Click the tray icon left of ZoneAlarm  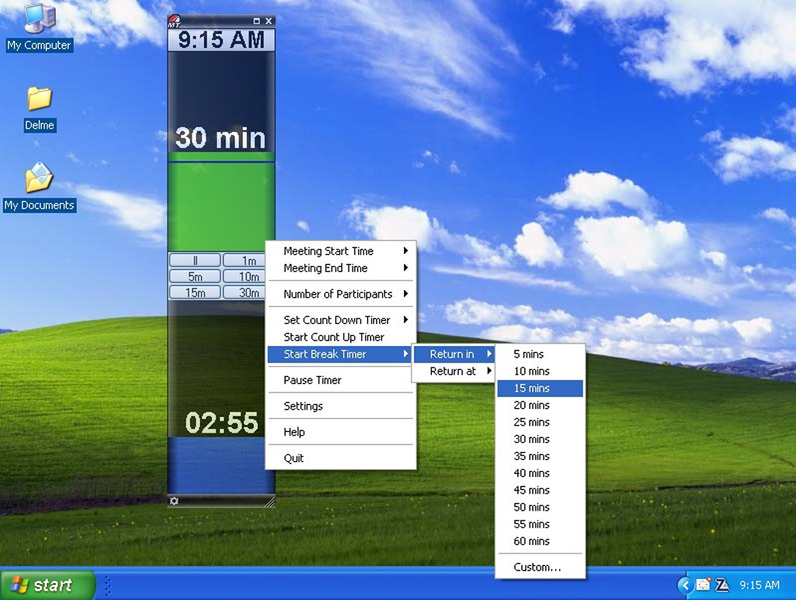tap(704, 585)
